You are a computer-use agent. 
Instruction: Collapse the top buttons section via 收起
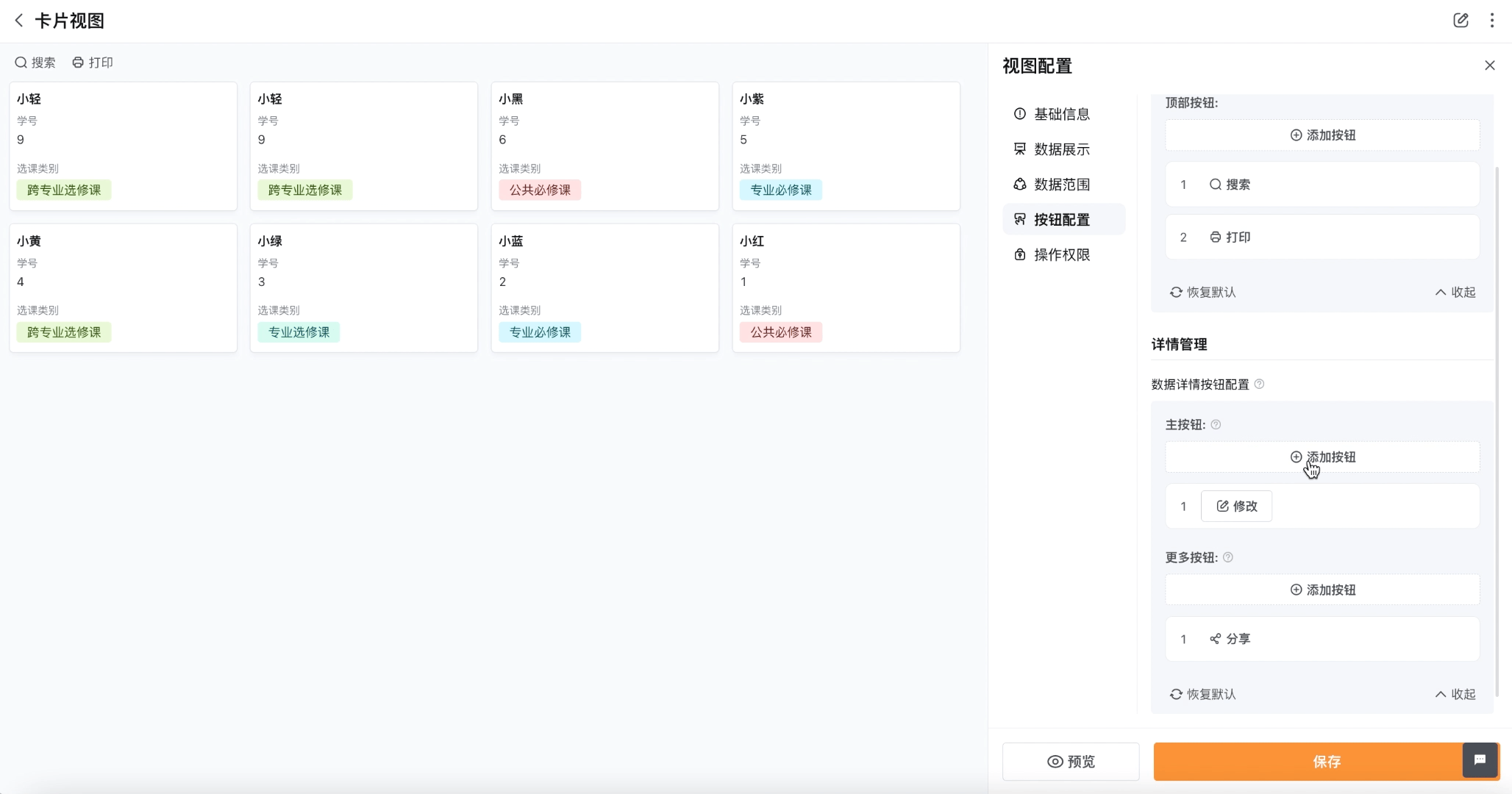1455,292
